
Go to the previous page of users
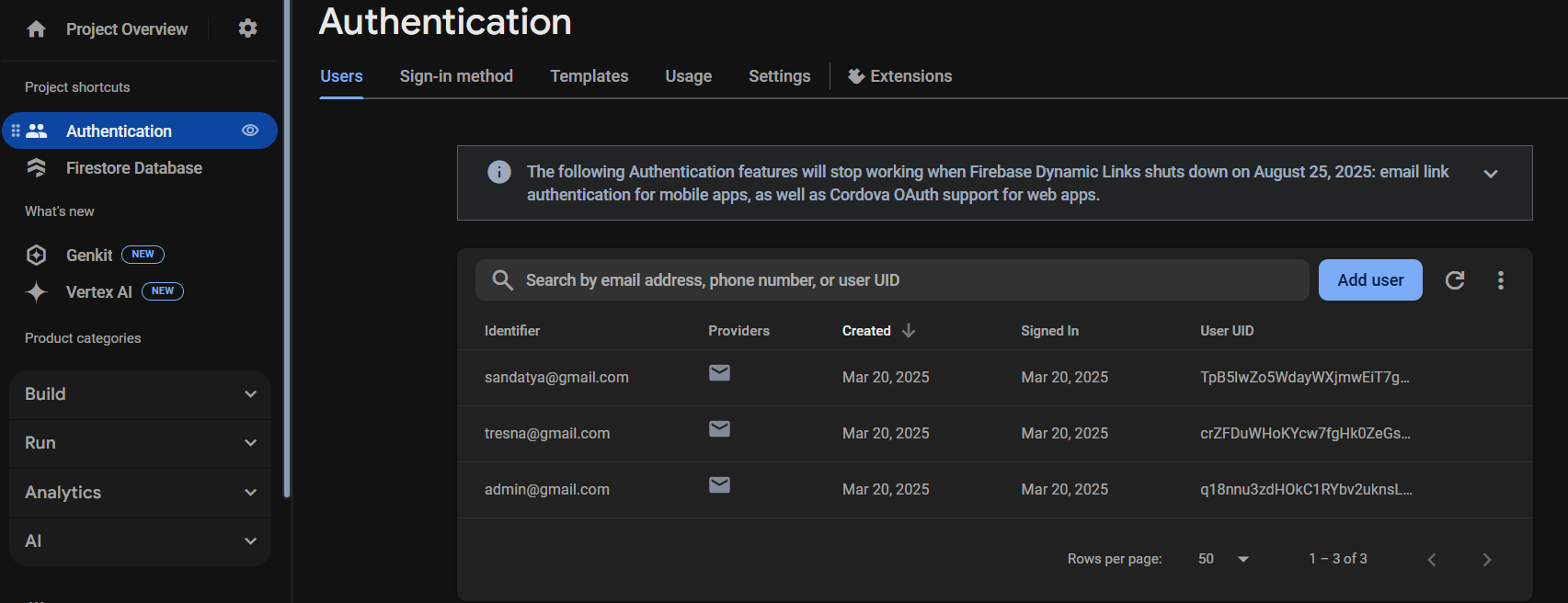click(1432, 560)
